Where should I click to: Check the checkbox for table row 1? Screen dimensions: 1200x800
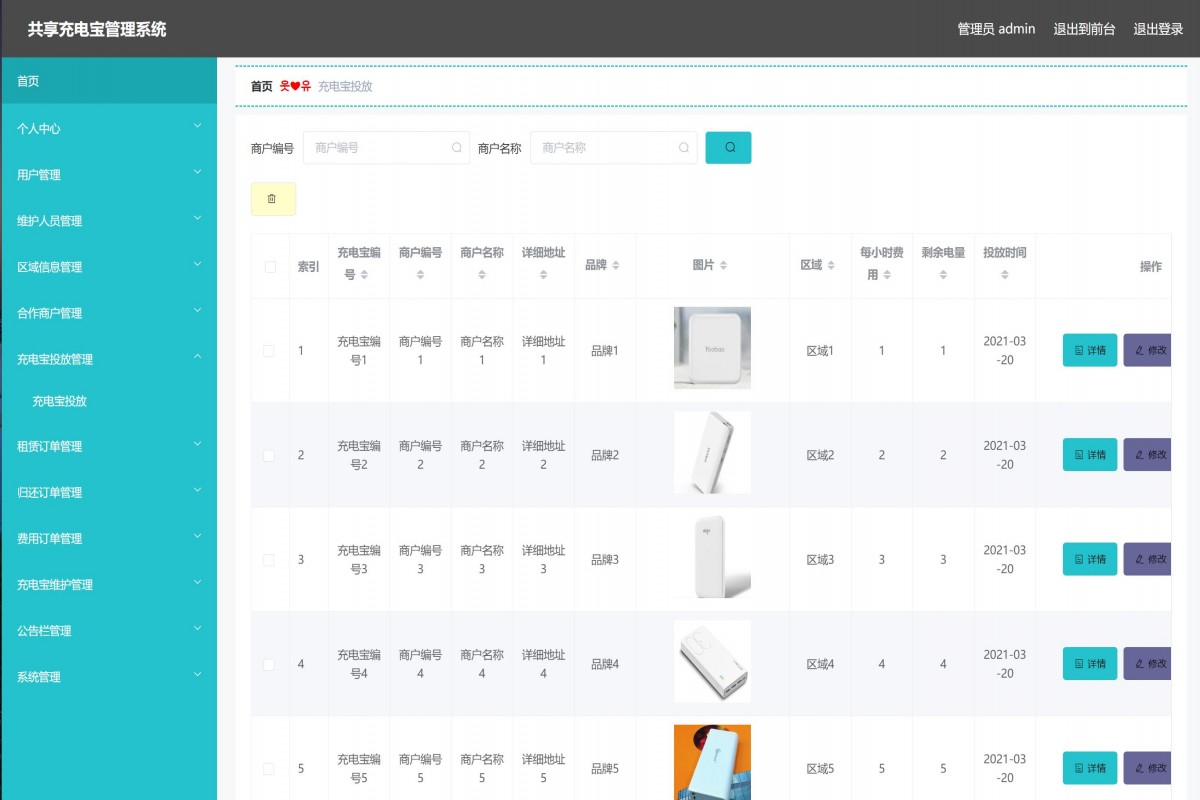coord(268,351)
